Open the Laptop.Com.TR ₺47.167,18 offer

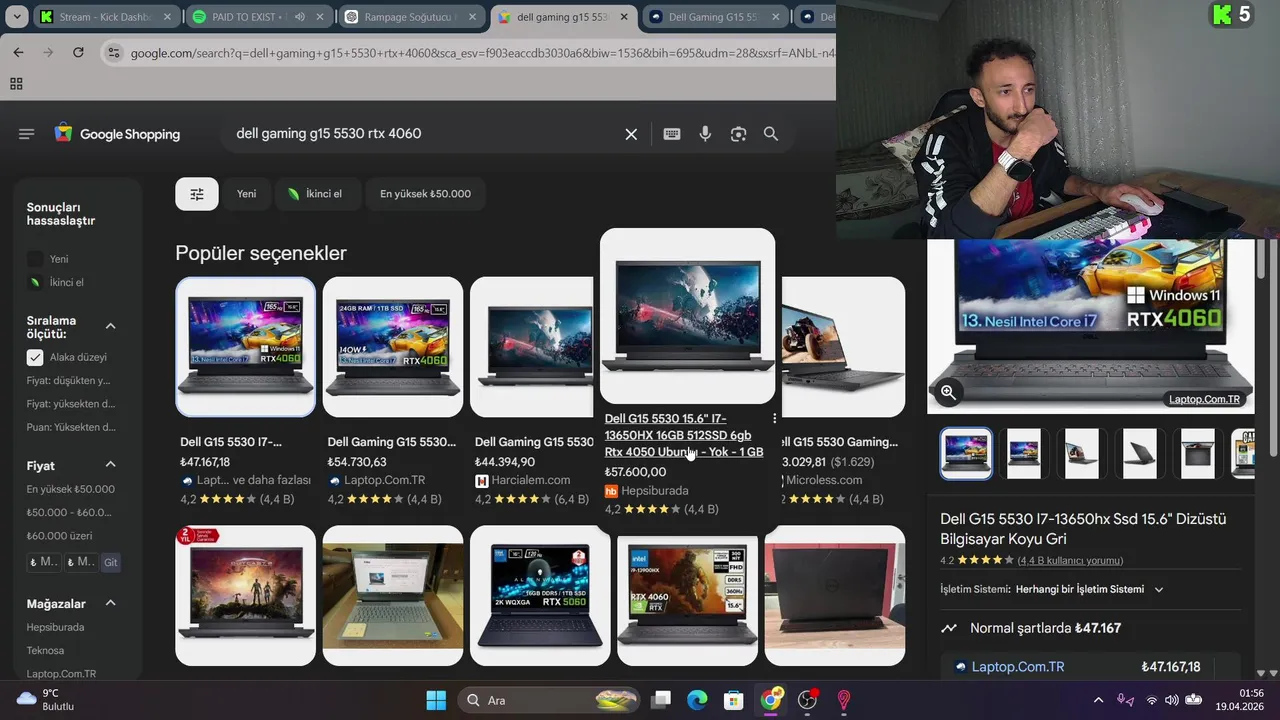pyautogui.click(x=1090, y=666)
